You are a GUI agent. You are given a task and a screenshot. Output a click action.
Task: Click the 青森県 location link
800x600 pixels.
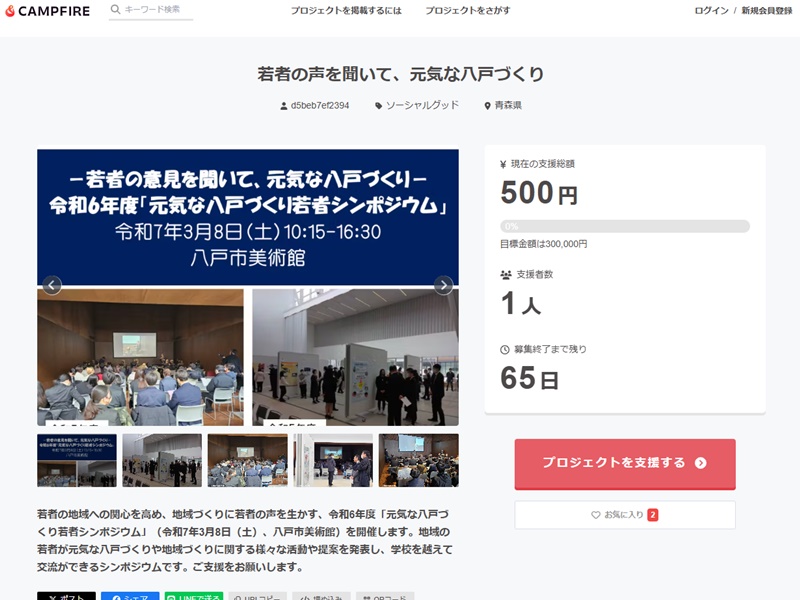tap(503, 106)
